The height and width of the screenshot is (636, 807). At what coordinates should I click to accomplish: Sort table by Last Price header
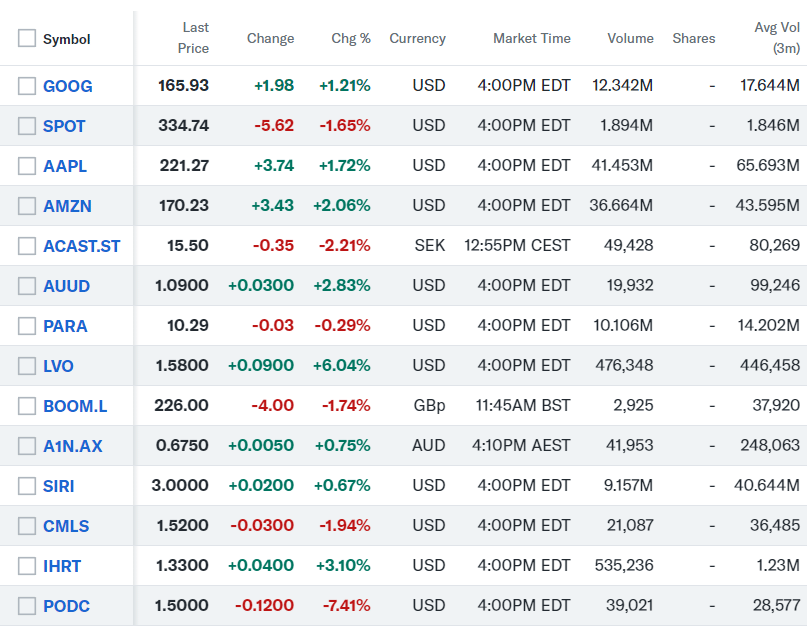tap(194, 38)
